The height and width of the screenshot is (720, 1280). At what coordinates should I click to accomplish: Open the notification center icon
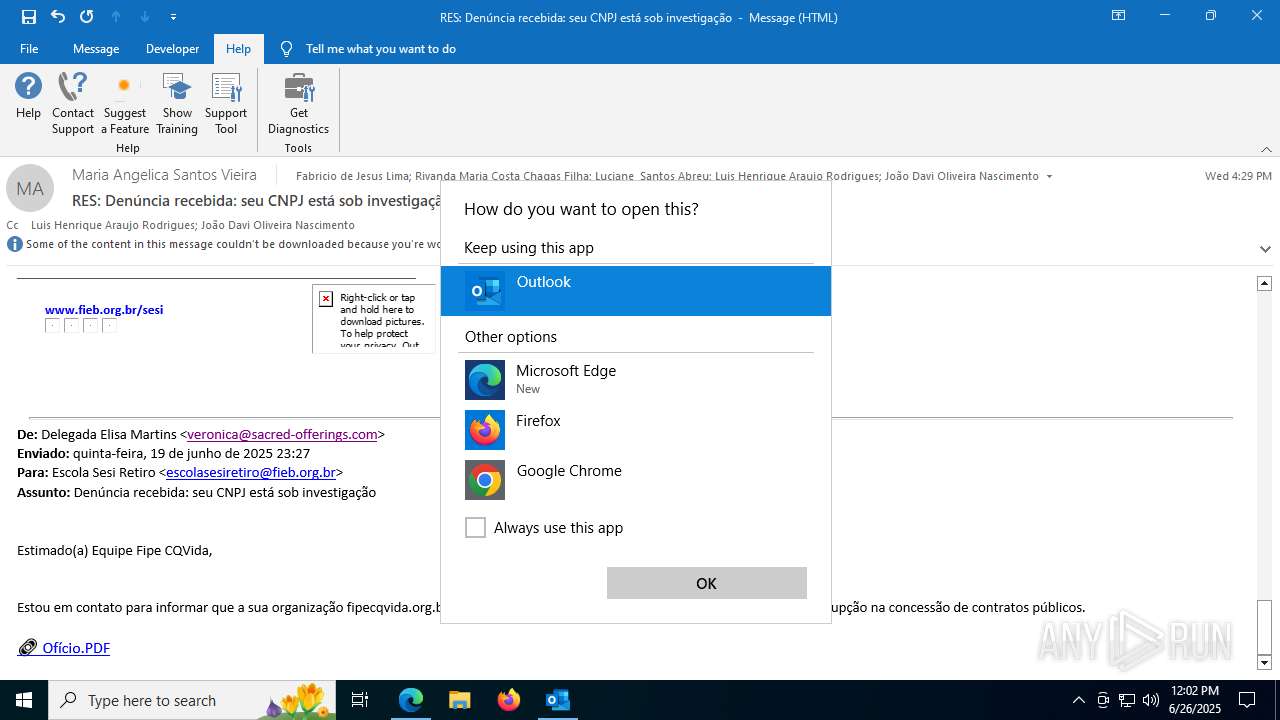(x=1247, y=700)
